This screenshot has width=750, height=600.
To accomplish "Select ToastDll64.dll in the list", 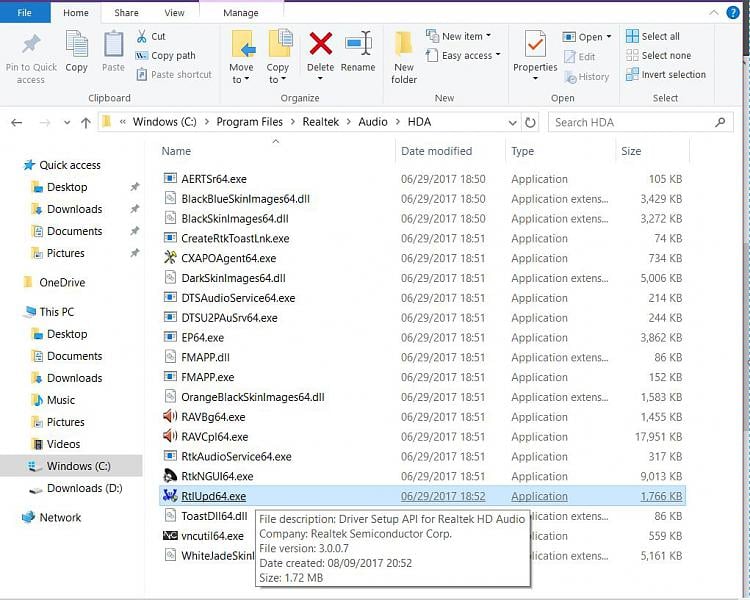I will [x=206, y=516].
